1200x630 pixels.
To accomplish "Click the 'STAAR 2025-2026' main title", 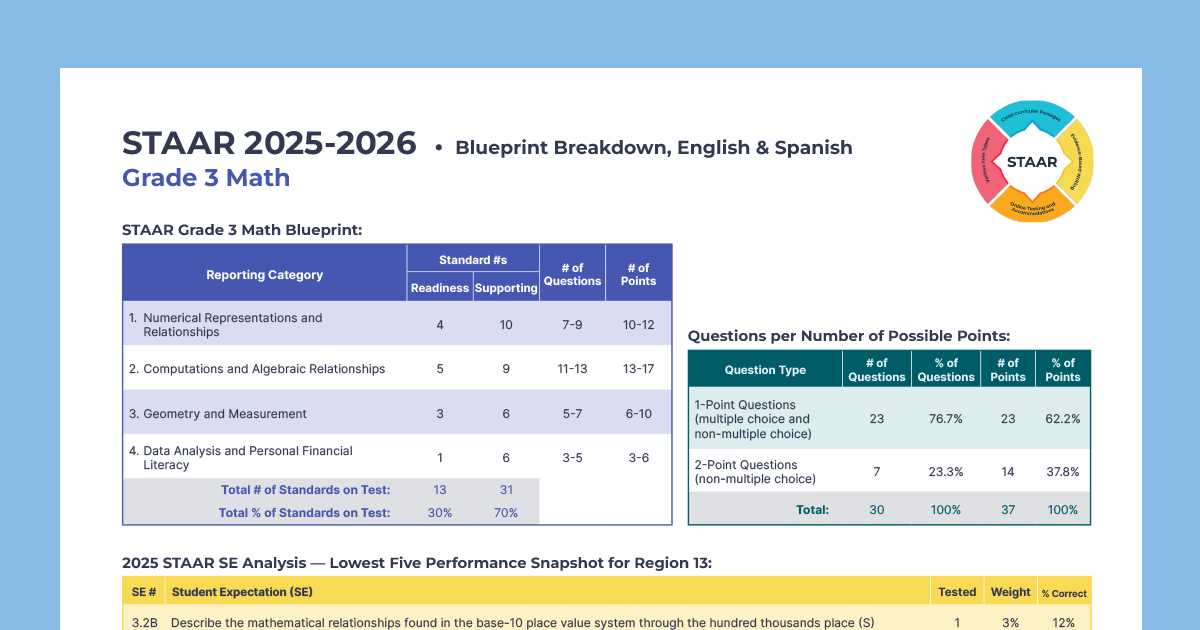I will point(269,143).
